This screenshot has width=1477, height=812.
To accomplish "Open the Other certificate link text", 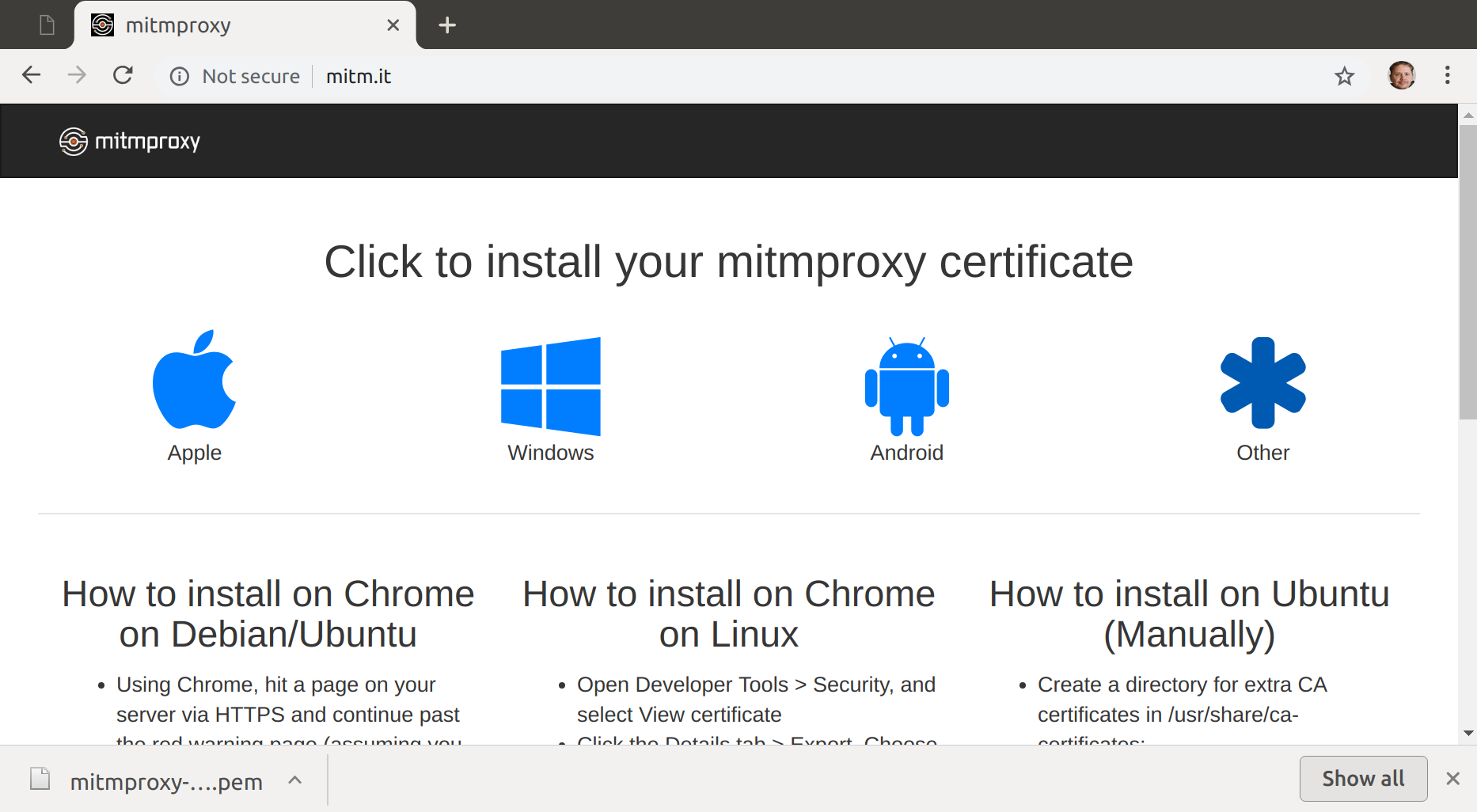I will pyautogui.click(x=1263, y=453).
